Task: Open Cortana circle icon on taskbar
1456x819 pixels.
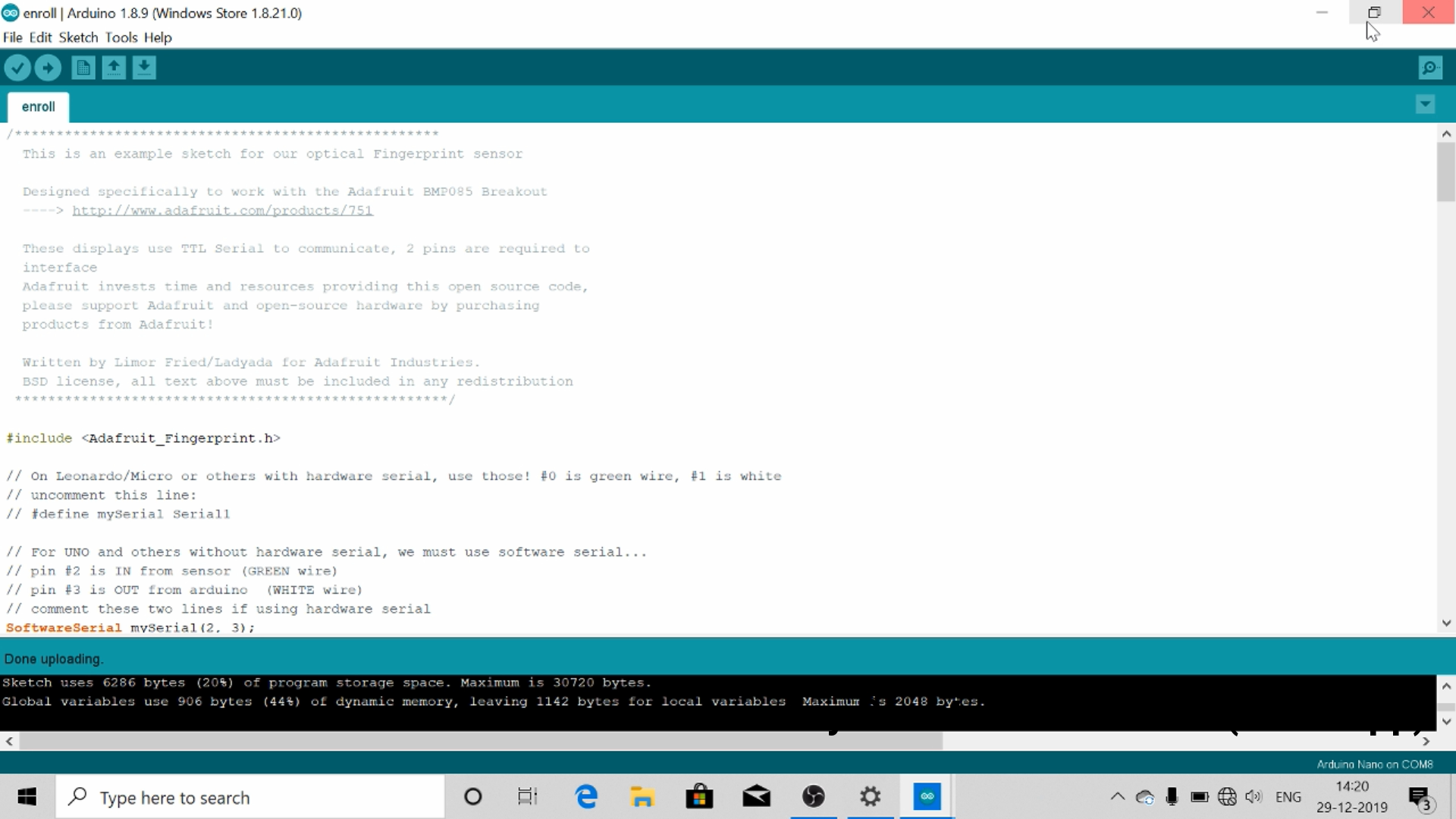Action: click(x=472, y=797)
